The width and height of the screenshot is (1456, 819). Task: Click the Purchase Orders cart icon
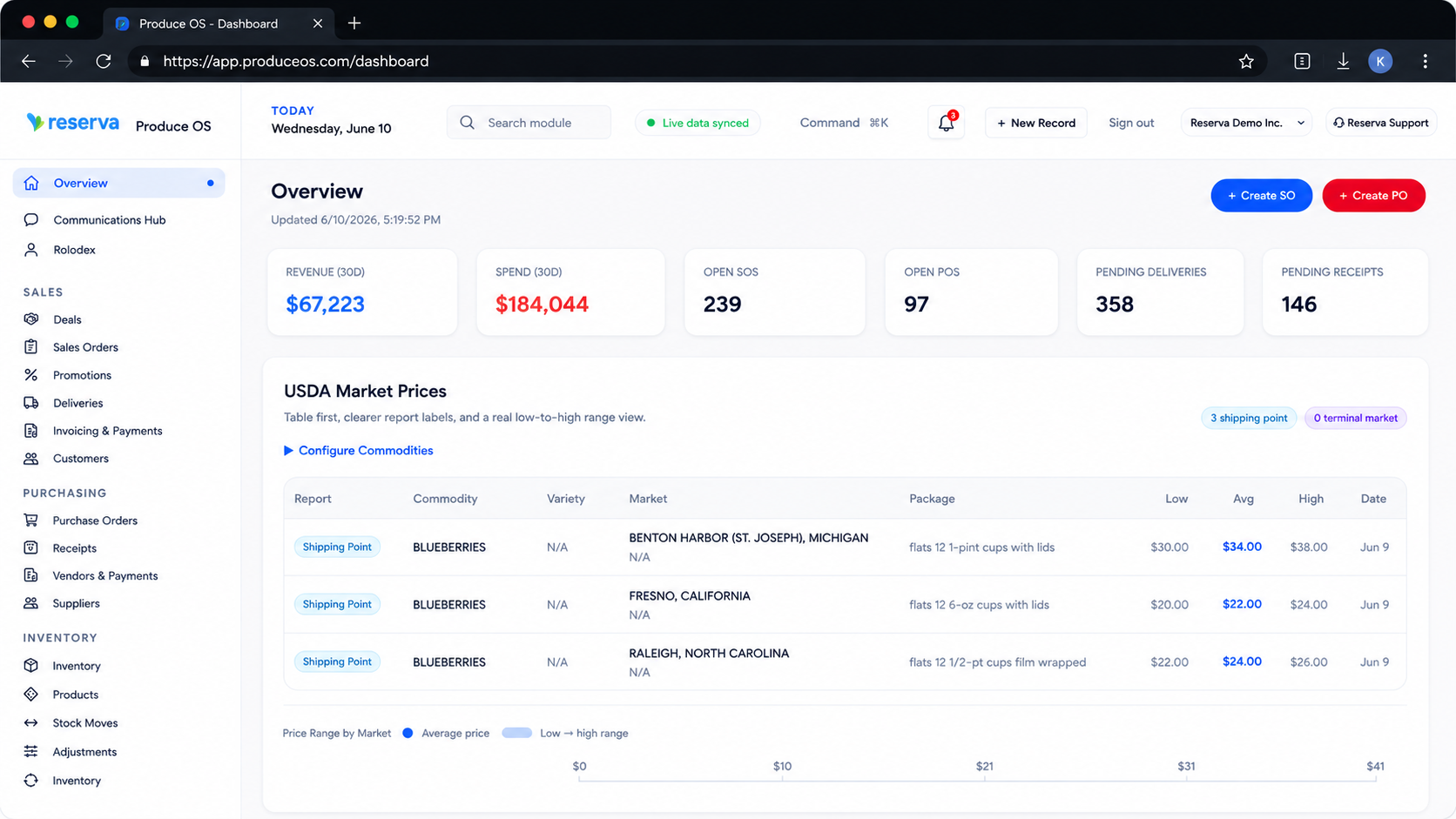(x=31, y=520)
